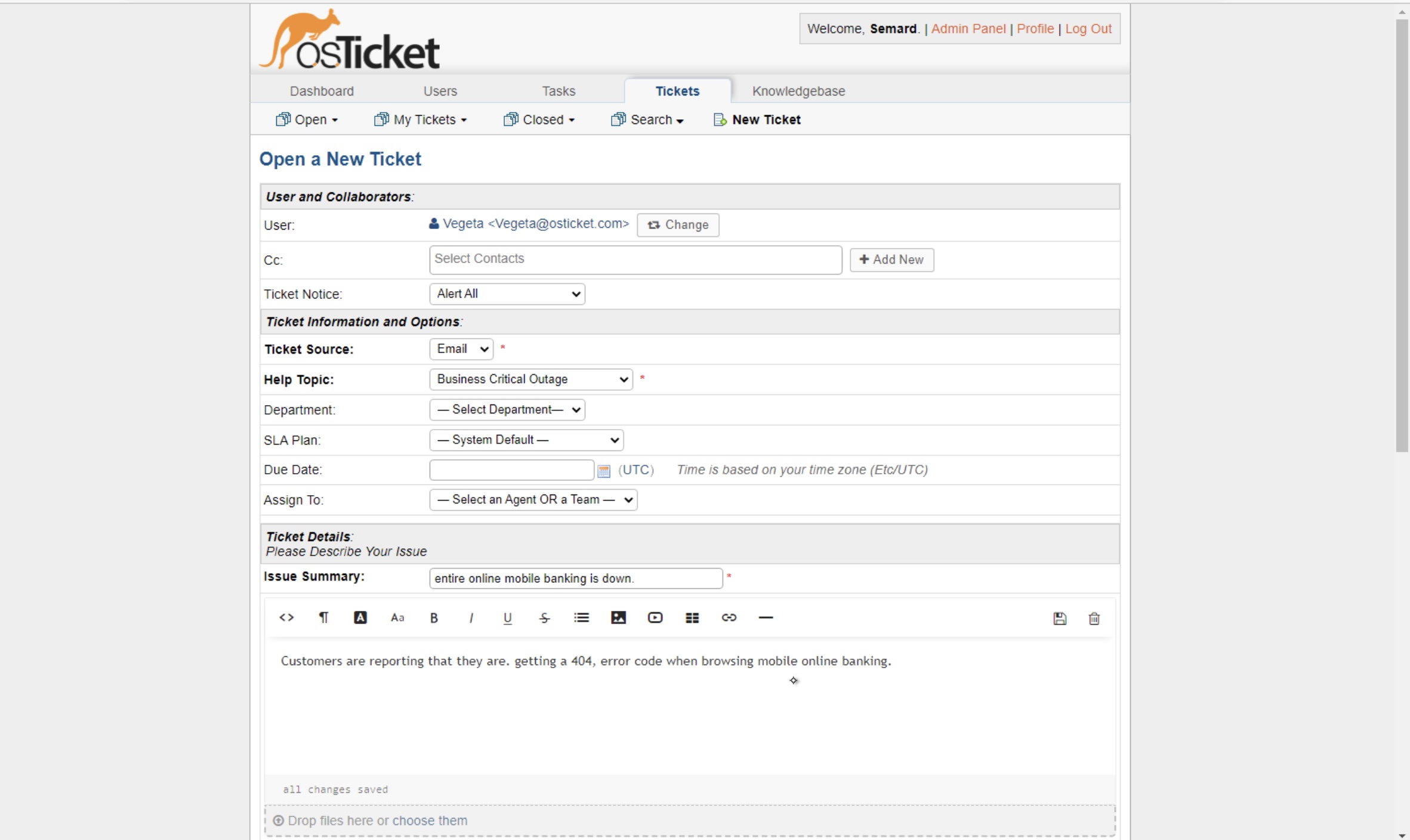Image resolution: width=1410 pixels, height=840 pixels.
Task: Open the Admin Panel link
Action: click(x=968, y=29)
